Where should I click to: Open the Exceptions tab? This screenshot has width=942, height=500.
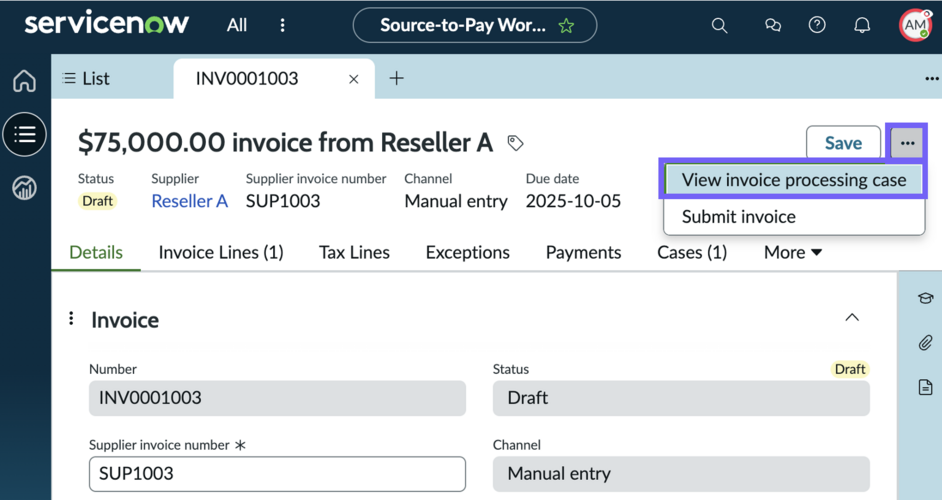(467, 252)
